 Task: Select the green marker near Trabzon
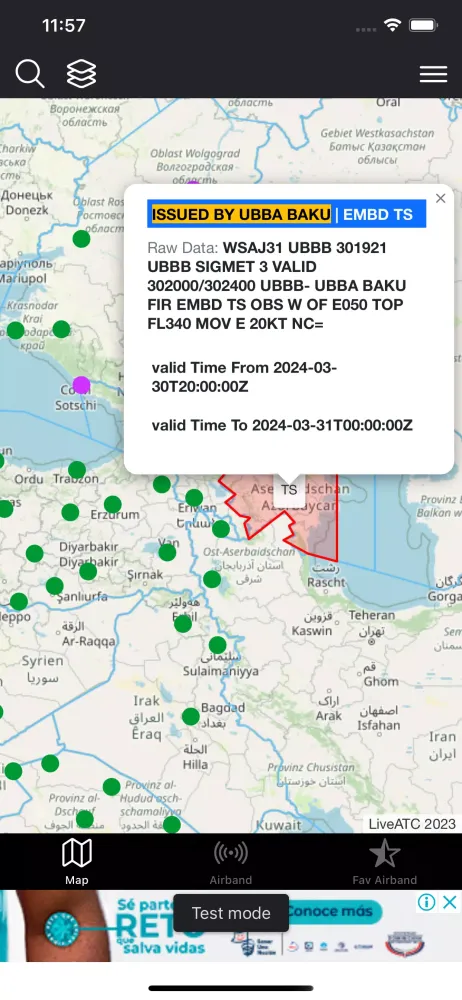(77, 470)
